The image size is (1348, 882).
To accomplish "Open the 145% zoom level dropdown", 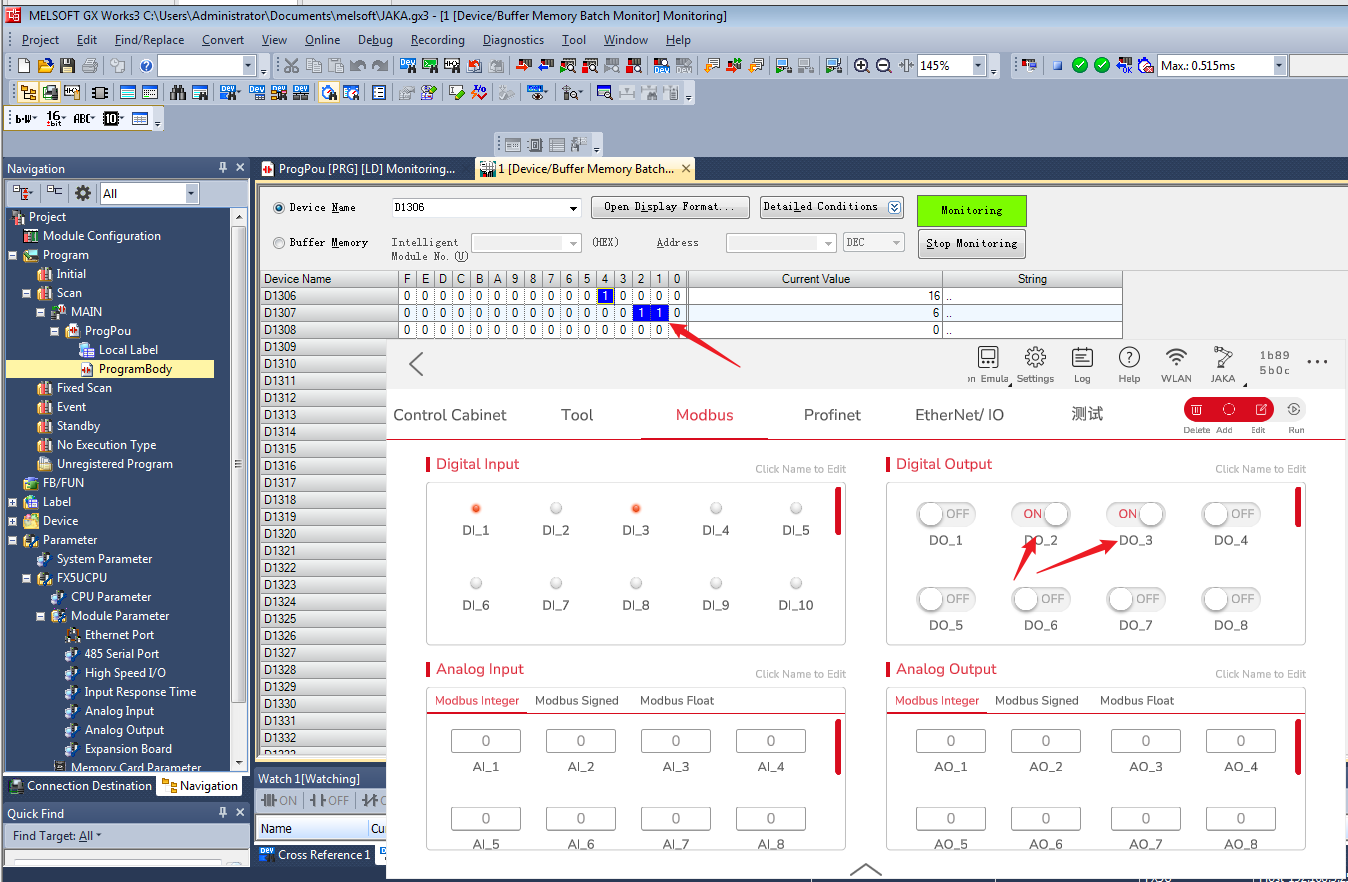I will [978, 66].
